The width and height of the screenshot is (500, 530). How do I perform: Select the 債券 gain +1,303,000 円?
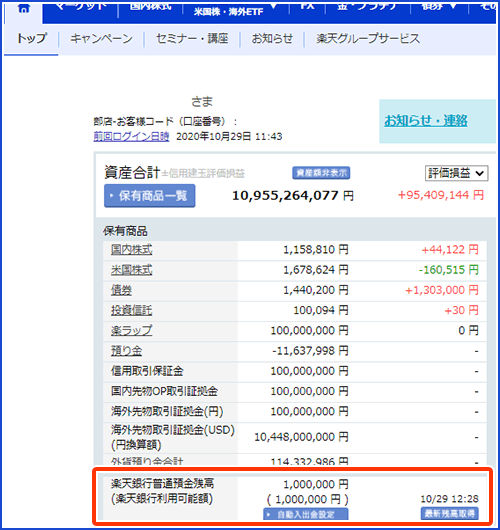coord(442,290)
